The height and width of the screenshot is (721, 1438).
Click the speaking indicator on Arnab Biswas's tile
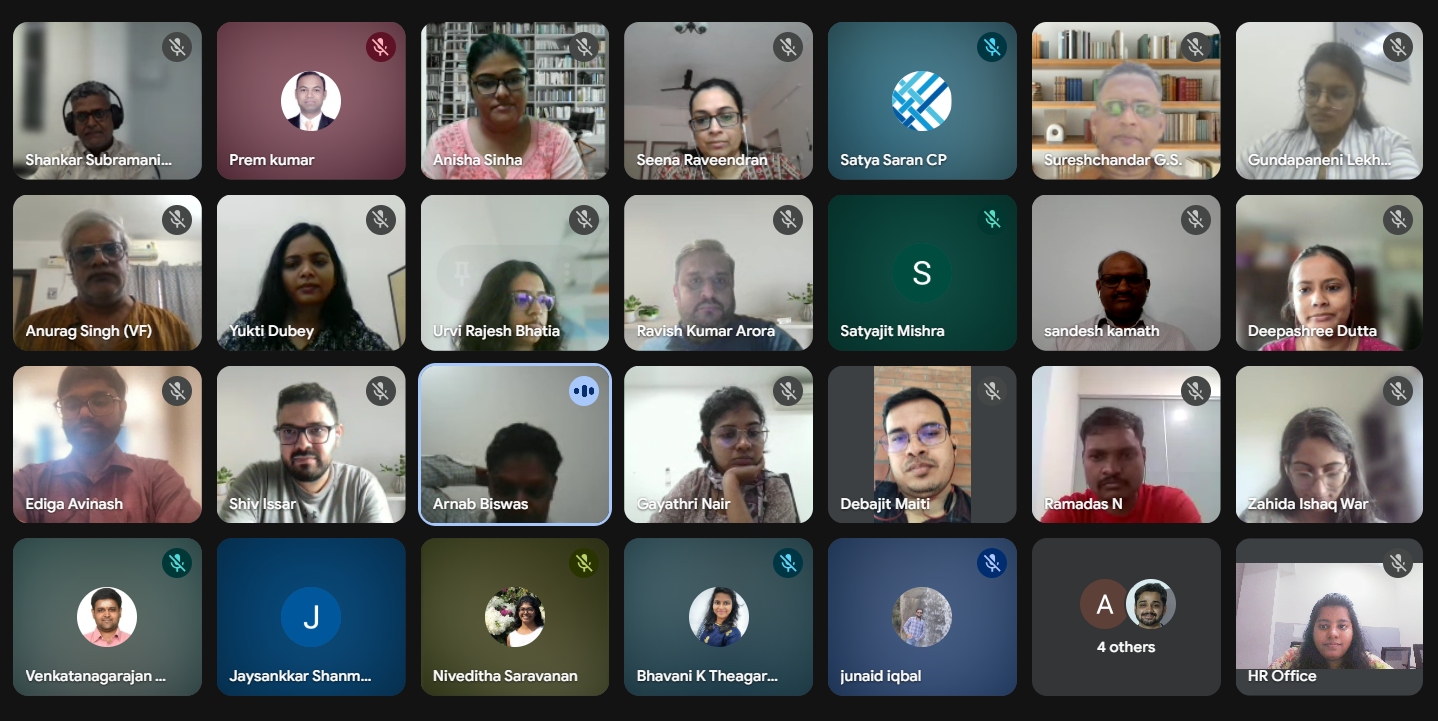pos(584,390)
